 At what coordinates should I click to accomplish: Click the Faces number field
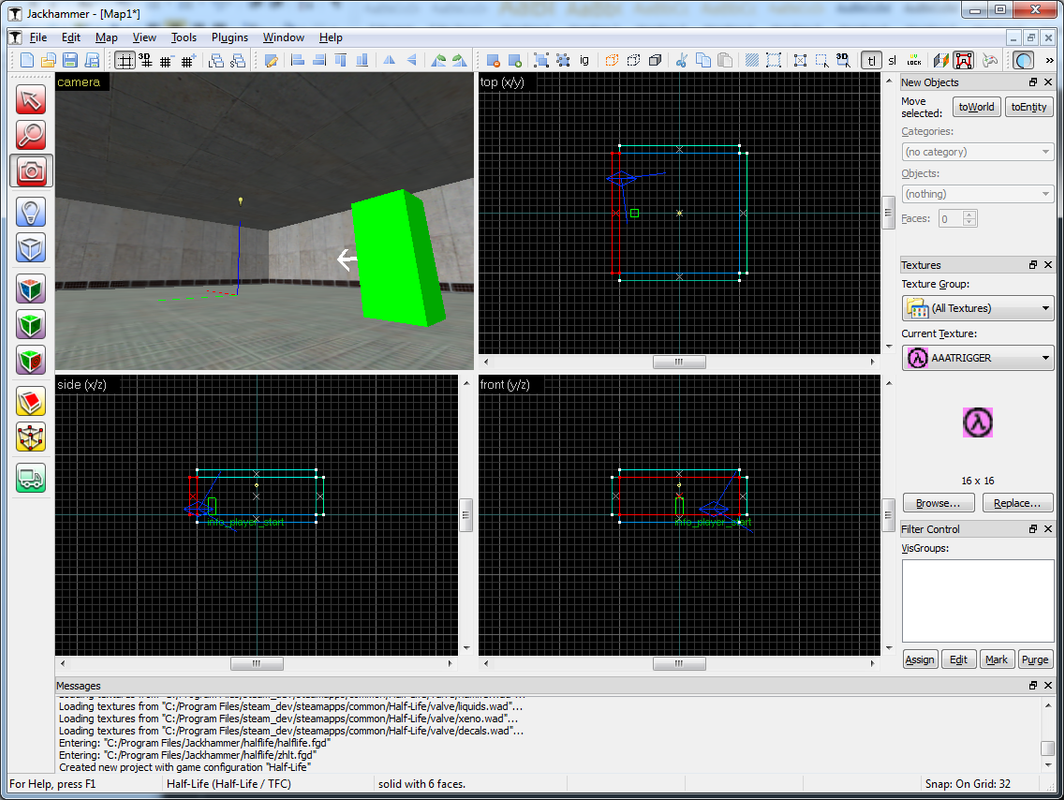coord(951,218)
